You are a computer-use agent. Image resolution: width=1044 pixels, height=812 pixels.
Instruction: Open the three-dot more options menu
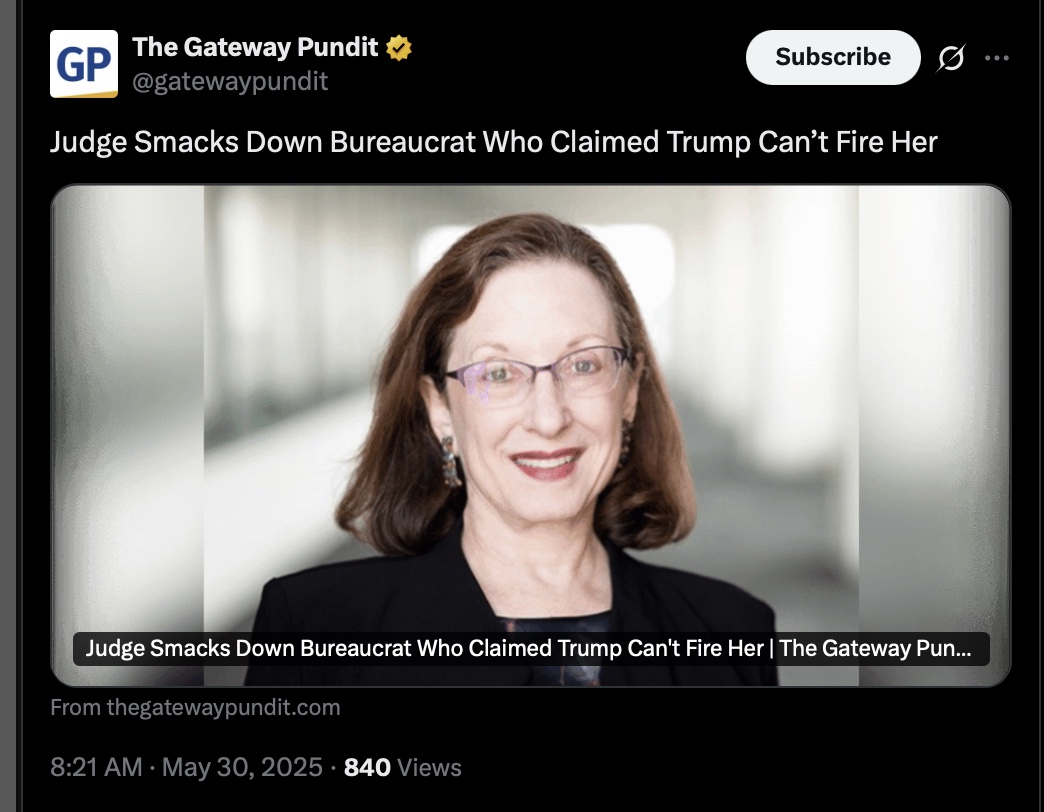pos(997,58)
